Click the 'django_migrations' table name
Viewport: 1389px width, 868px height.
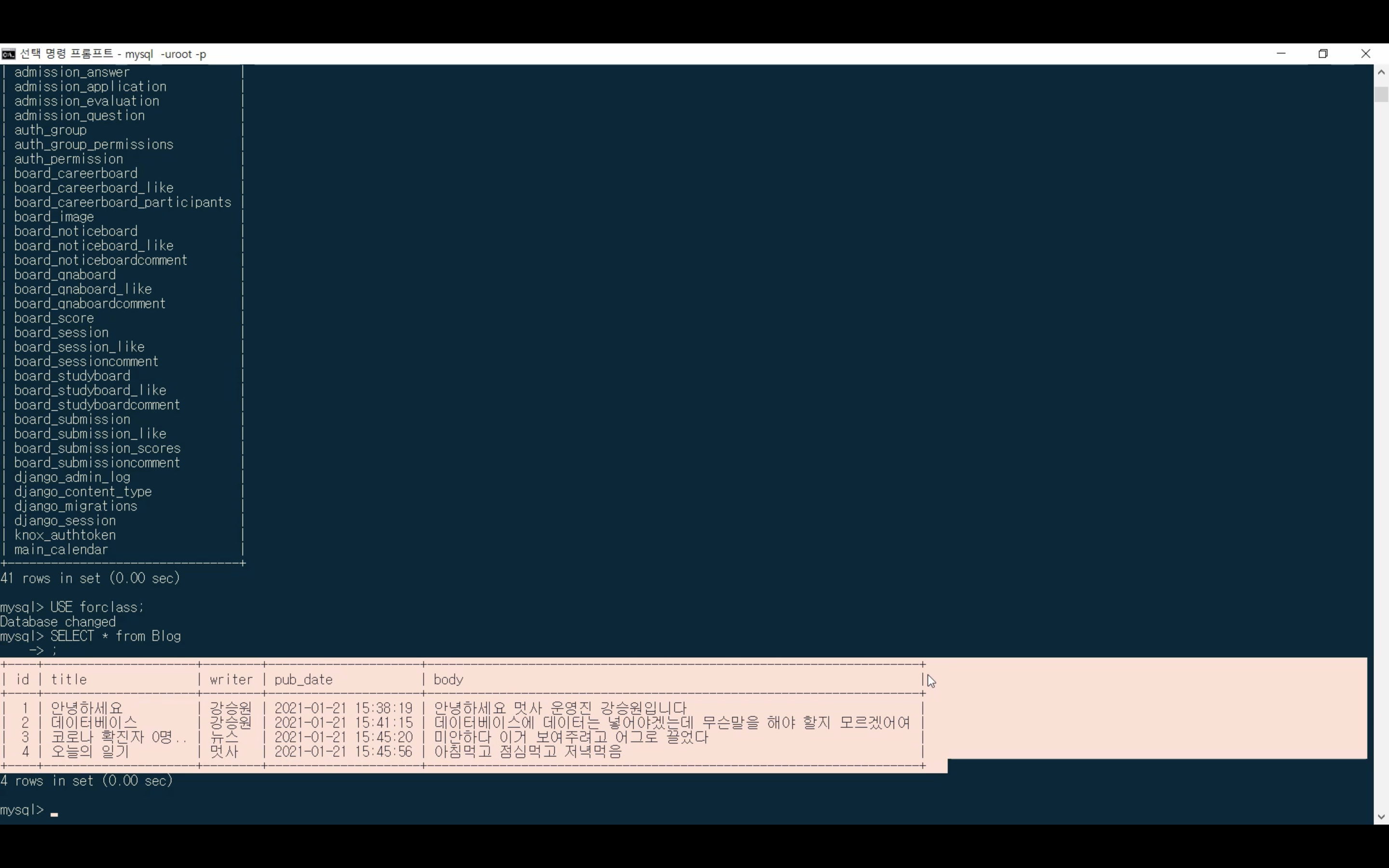pyautogui.click(x=76, y=506)
